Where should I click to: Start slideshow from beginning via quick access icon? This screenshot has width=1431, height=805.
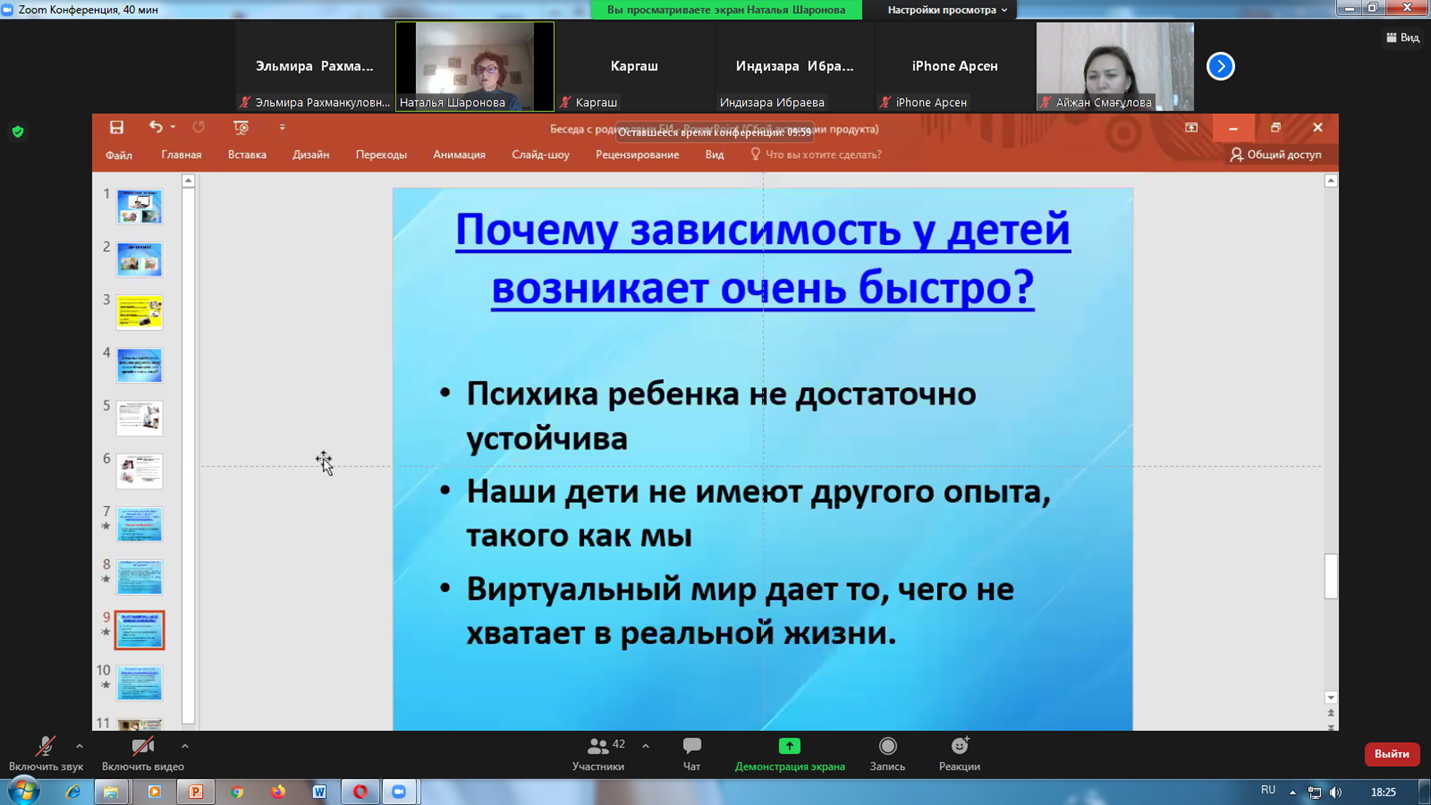pos(241,127)
